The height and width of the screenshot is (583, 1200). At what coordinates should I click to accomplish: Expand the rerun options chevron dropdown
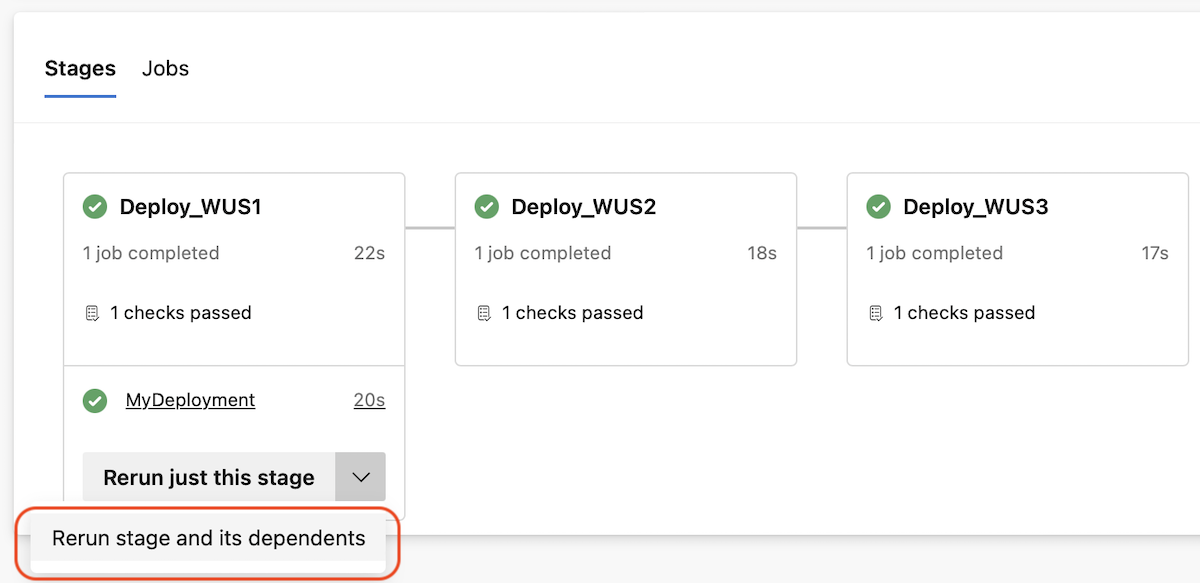point(361,477)
